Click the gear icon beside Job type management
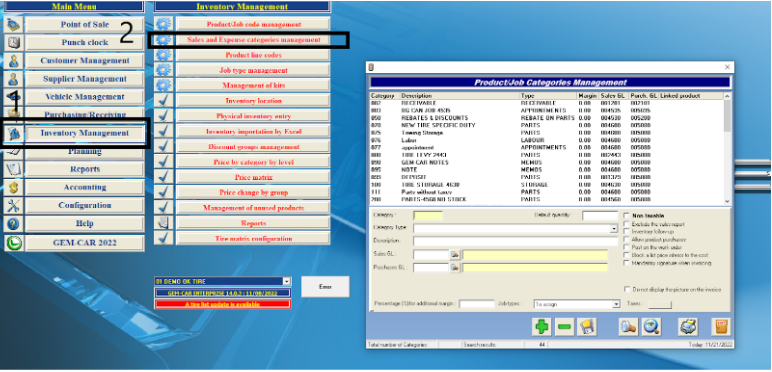Screen dimensions: 772x372 point(163,70)
